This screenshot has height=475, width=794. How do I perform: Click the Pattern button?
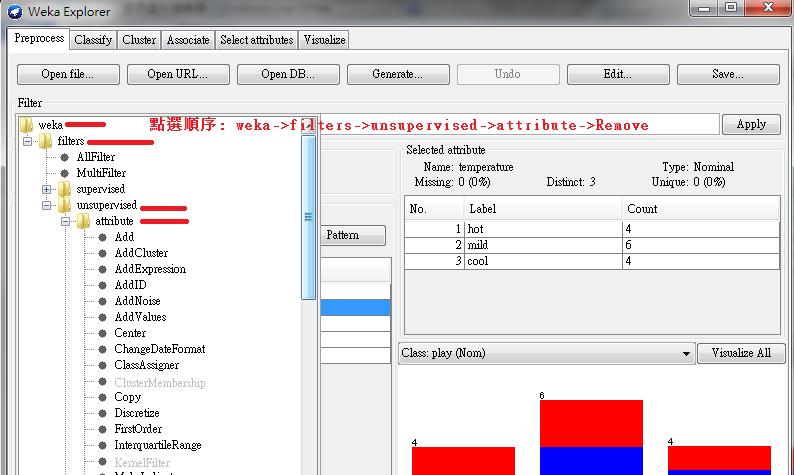(x=353, y=235)
